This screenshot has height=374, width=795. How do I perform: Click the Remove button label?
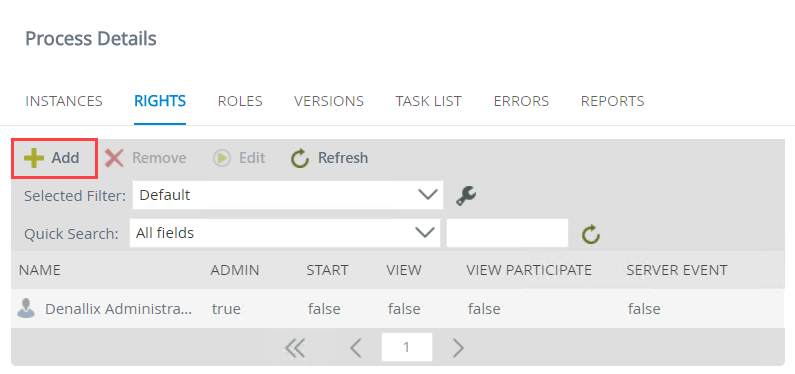pyautogui.click(x=159, y=158)
